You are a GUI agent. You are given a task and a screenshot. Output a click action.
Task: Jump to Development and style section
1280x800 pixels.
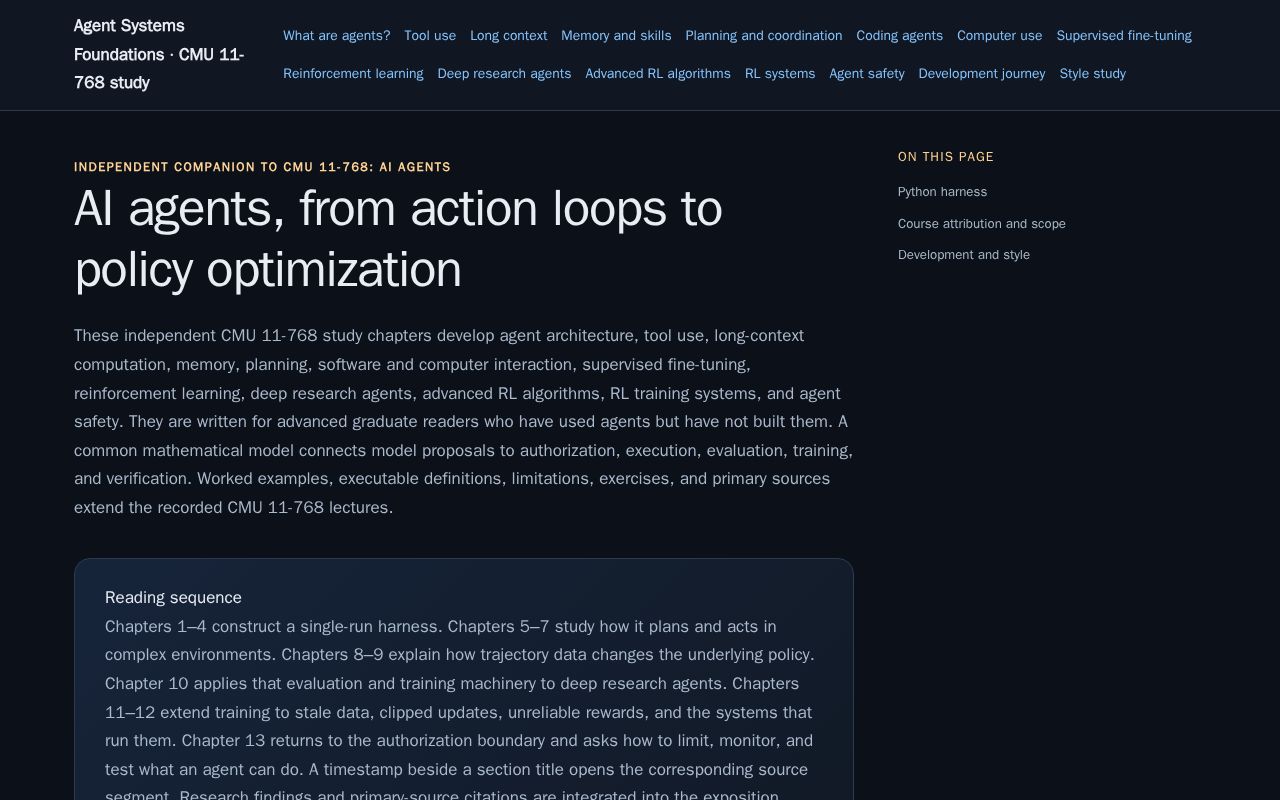click(964, 255)
